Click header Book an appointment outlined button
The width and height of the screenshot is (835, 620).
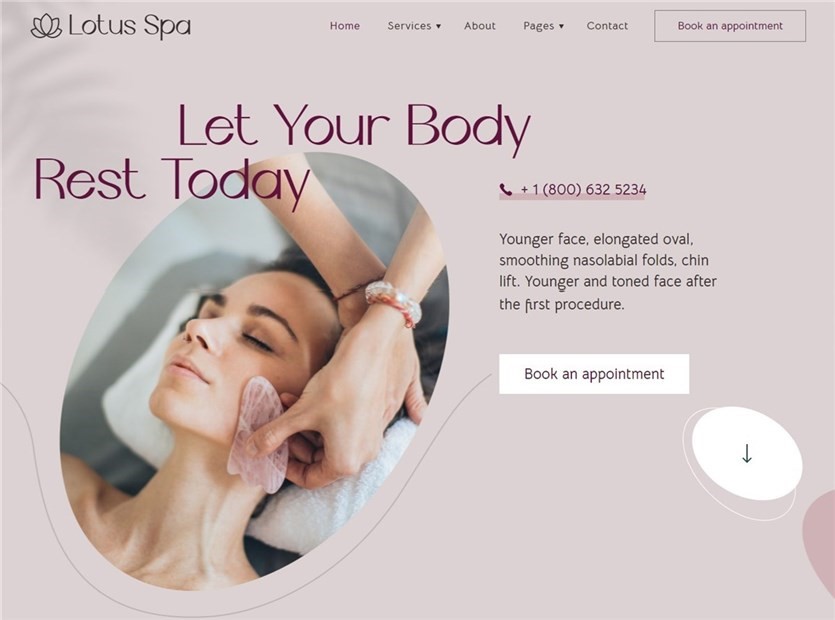730,26
